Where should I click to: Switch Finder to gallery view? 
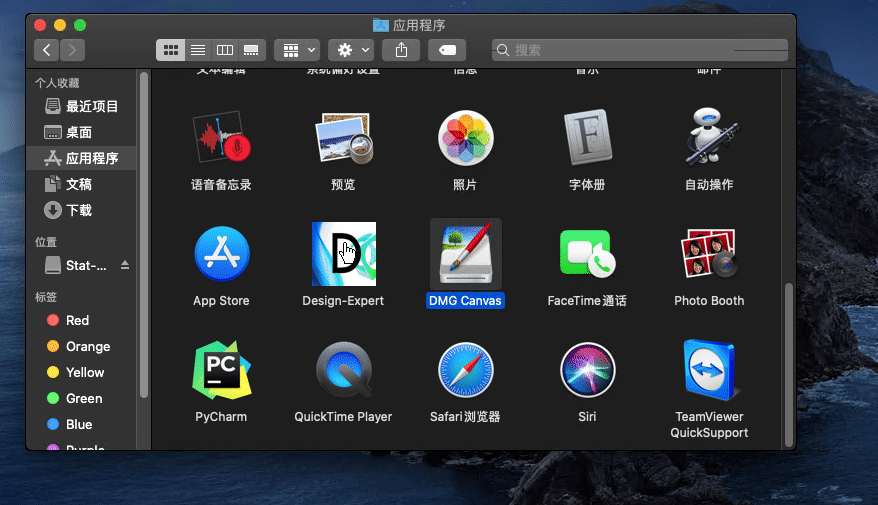(251, 50)
